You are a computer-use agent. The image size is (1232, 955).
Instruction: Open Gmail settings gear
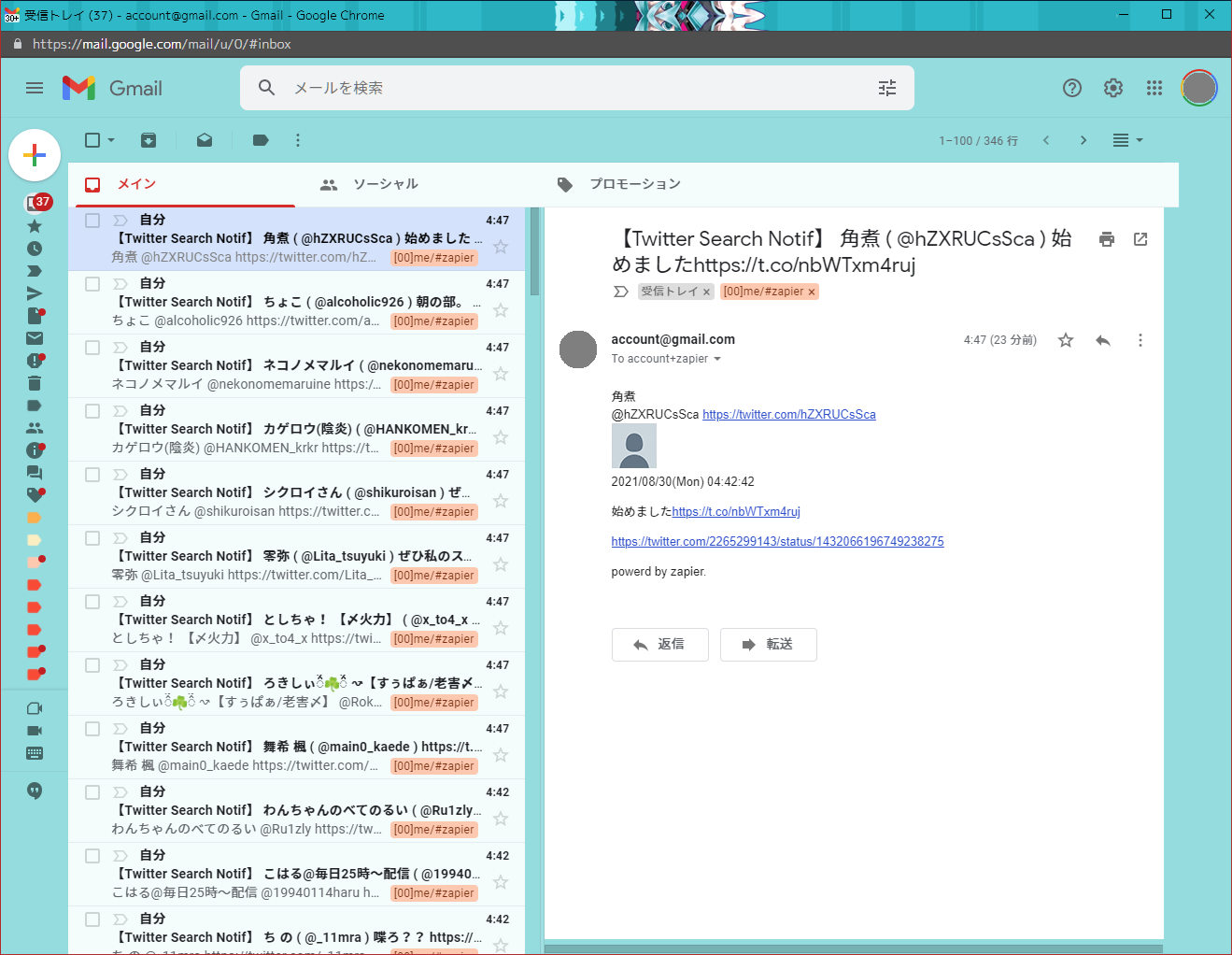pyautogui.click(x=1113, y=88)
